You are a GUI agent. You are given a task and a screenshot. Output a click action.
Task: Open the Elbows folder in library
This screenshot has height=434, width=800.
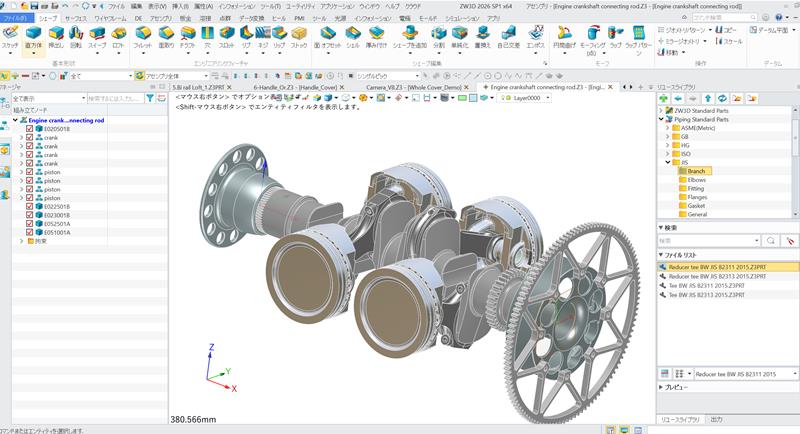click(x=698, y=180)
